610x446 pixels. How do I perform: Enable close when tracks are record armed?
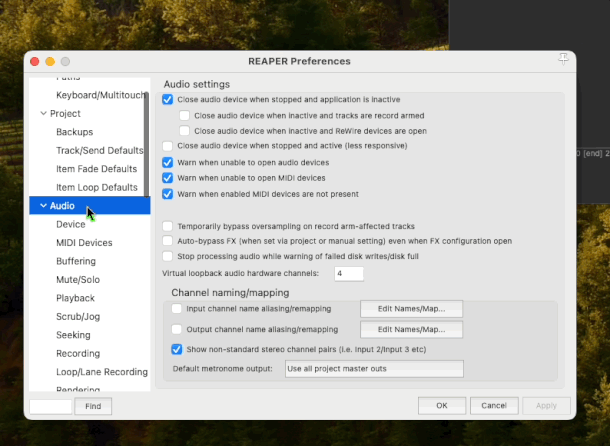click(x=184, y=116)
